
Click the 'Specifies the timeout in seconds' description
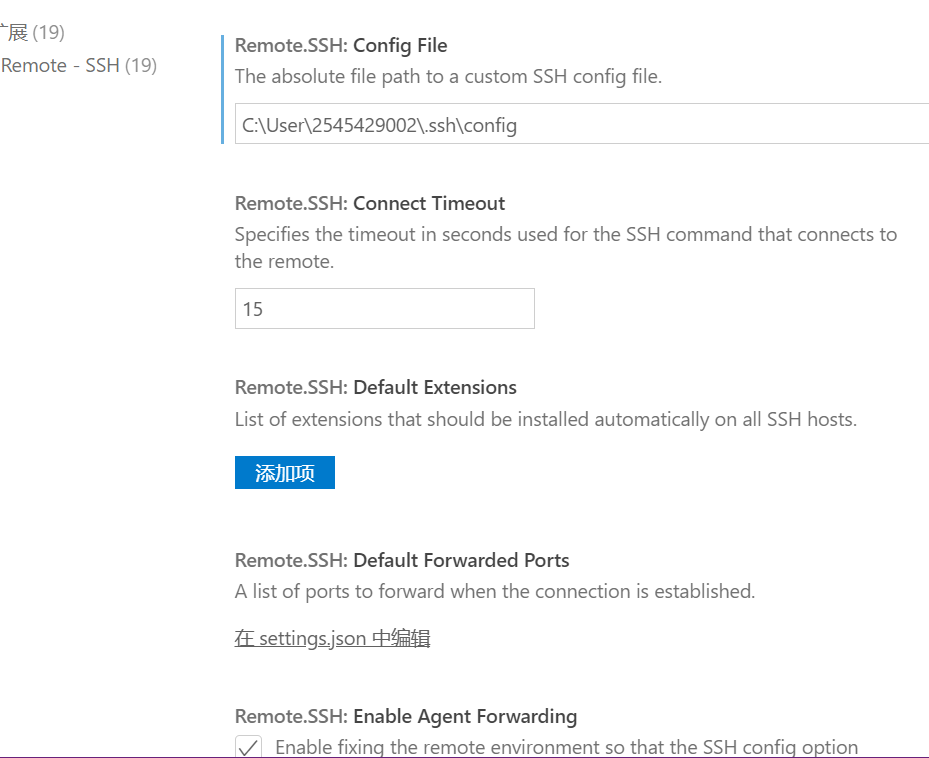(x=566, y=248)
